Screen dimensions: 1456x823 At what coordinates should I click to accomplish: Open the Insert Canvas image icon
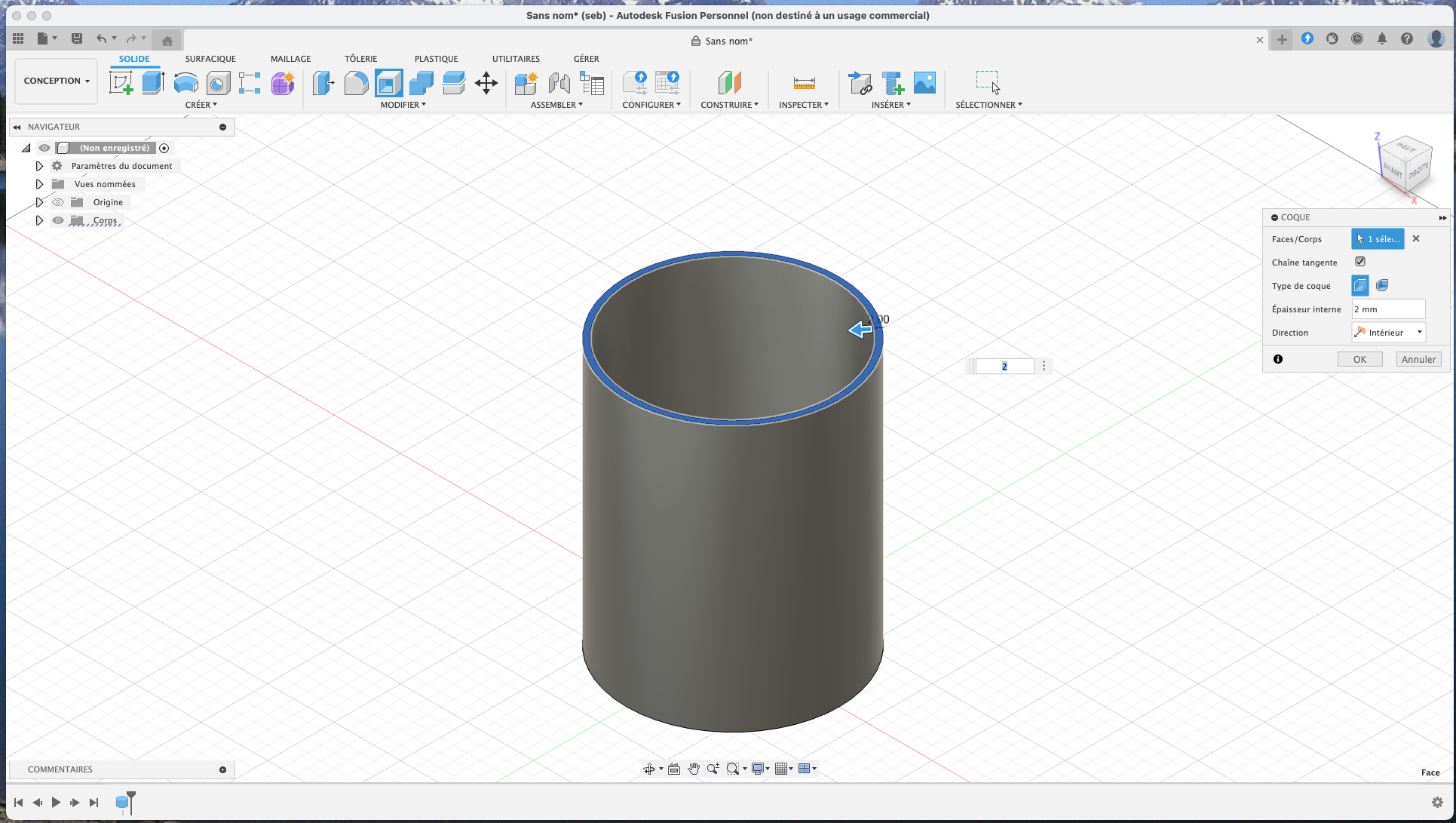click(924, 82)
